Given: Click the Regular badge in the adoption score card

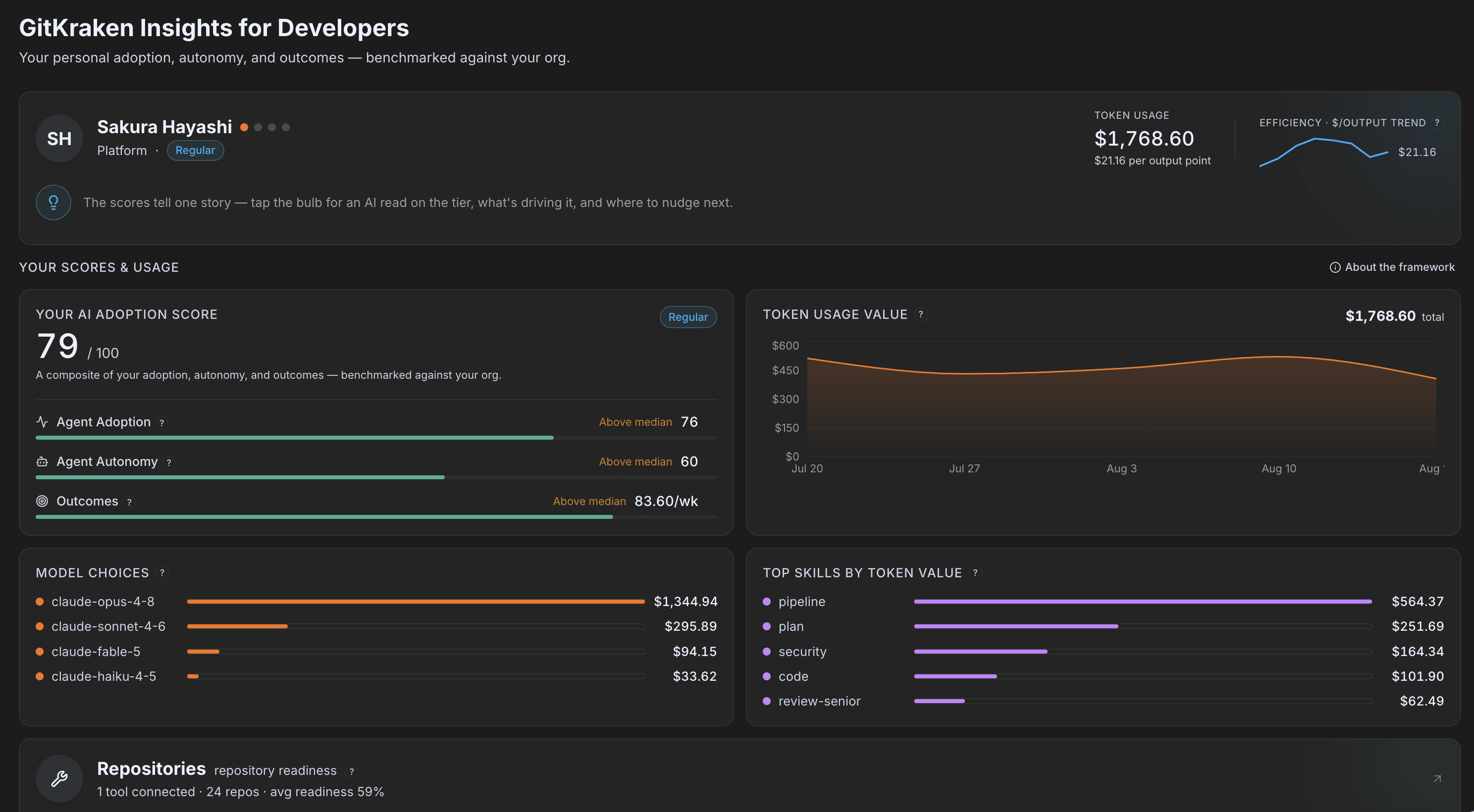Looking at the screenshot, I should (x=688, y=317).
